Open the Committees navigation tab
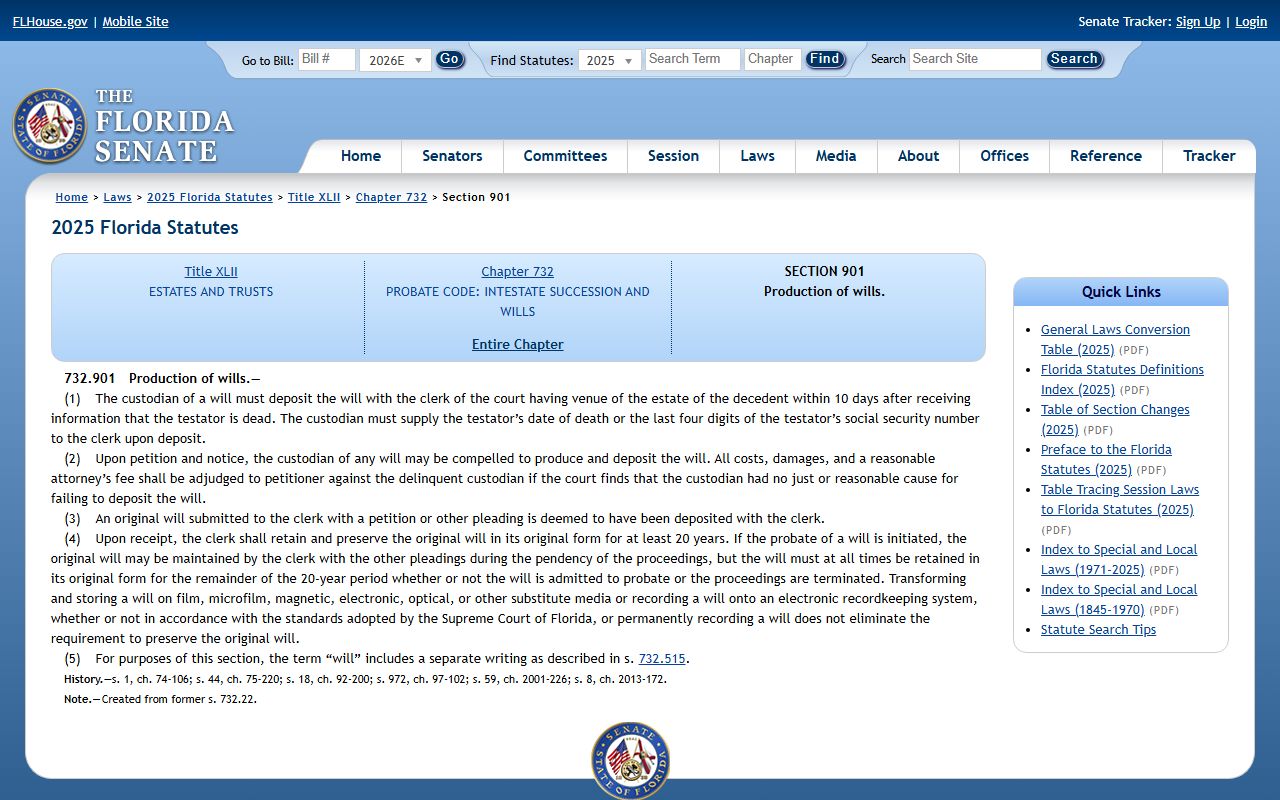Image resolution: width=1280 pixels, height=800 pixels. click(x=565, y=156)
